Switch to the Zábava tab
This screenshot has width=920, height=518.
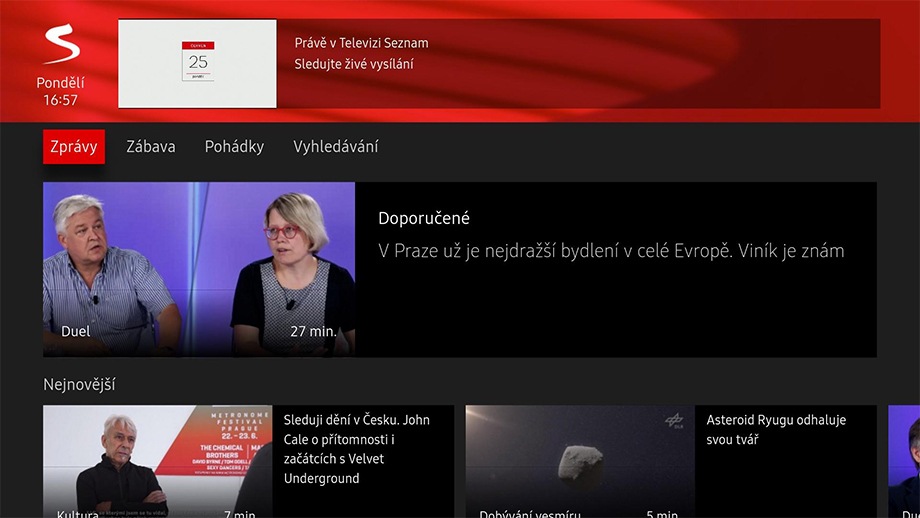click(x=151, y=147)
